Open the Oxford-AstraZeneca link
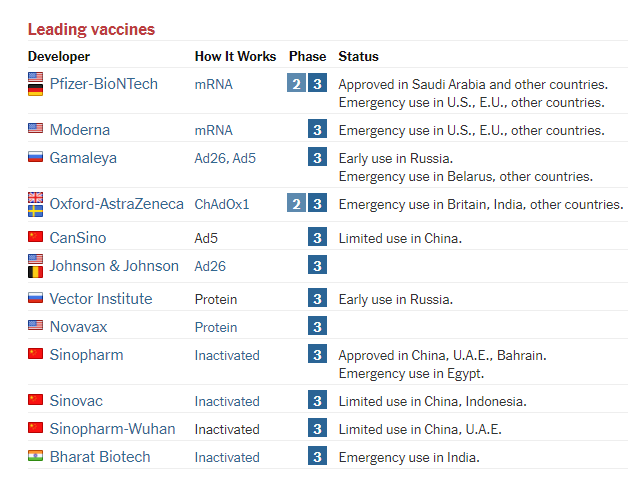This screenshot has height=490, width=628. (116, 204)
